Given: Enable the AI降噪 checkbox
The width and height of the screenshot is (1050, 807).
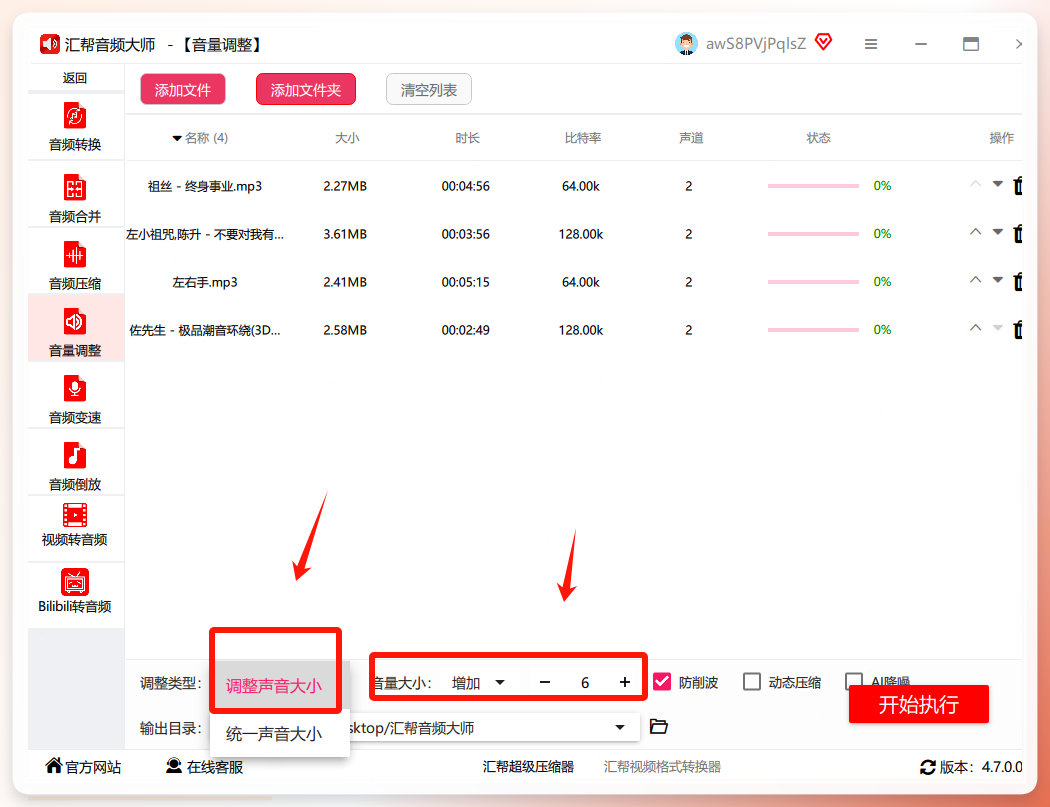Looking at the screenshot, I should (x=854, y=682).
